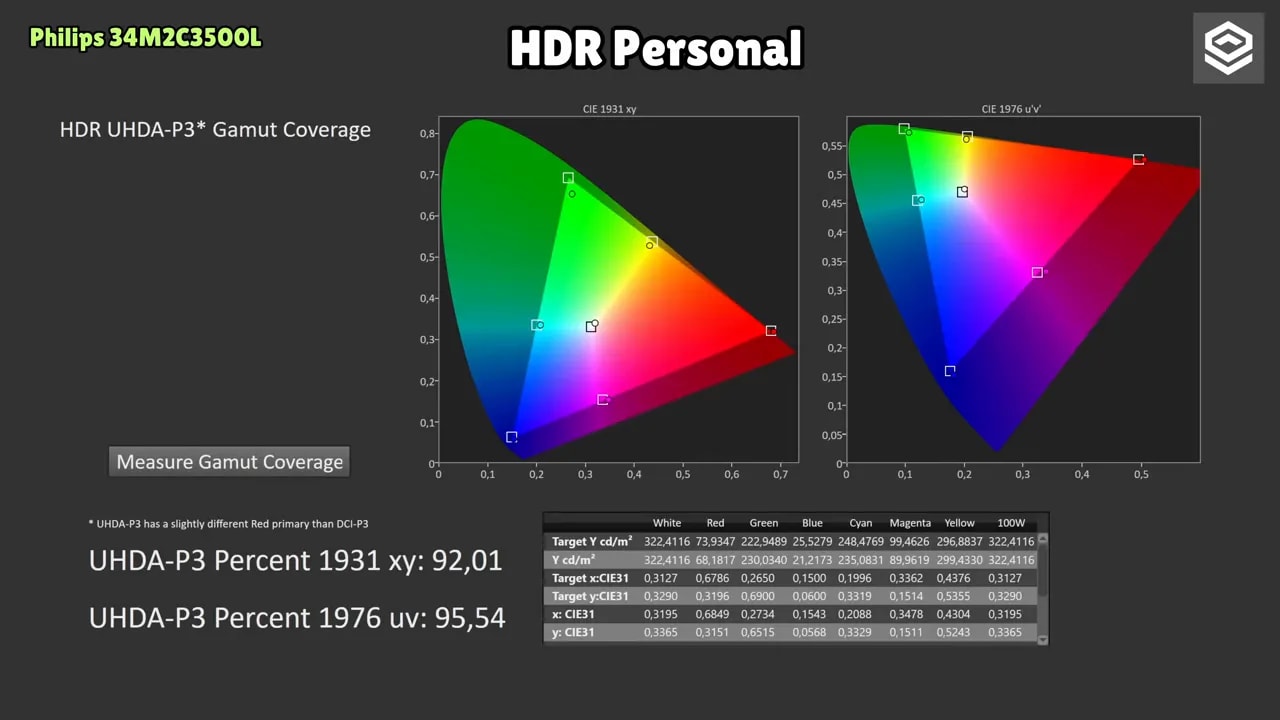Click the cell value 0,6900
The image size is (1280, 720).
[764, 596]
